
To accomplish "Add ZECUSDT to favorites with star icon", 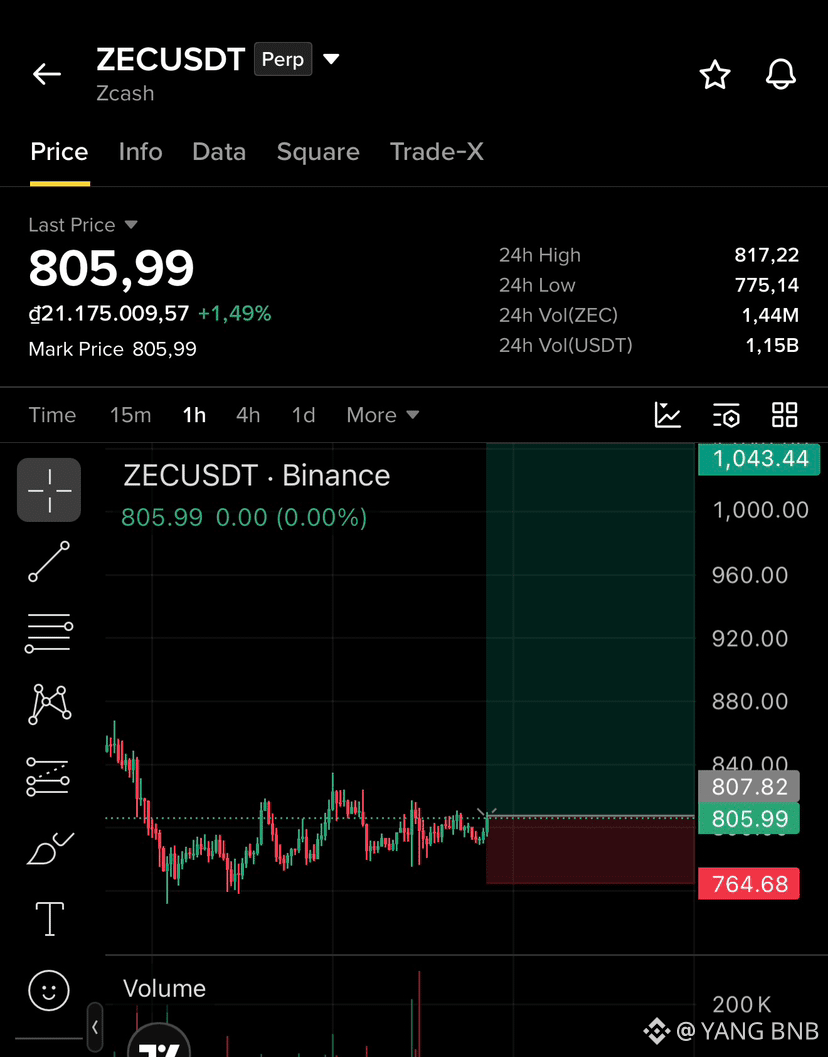I will coord(715,74).
